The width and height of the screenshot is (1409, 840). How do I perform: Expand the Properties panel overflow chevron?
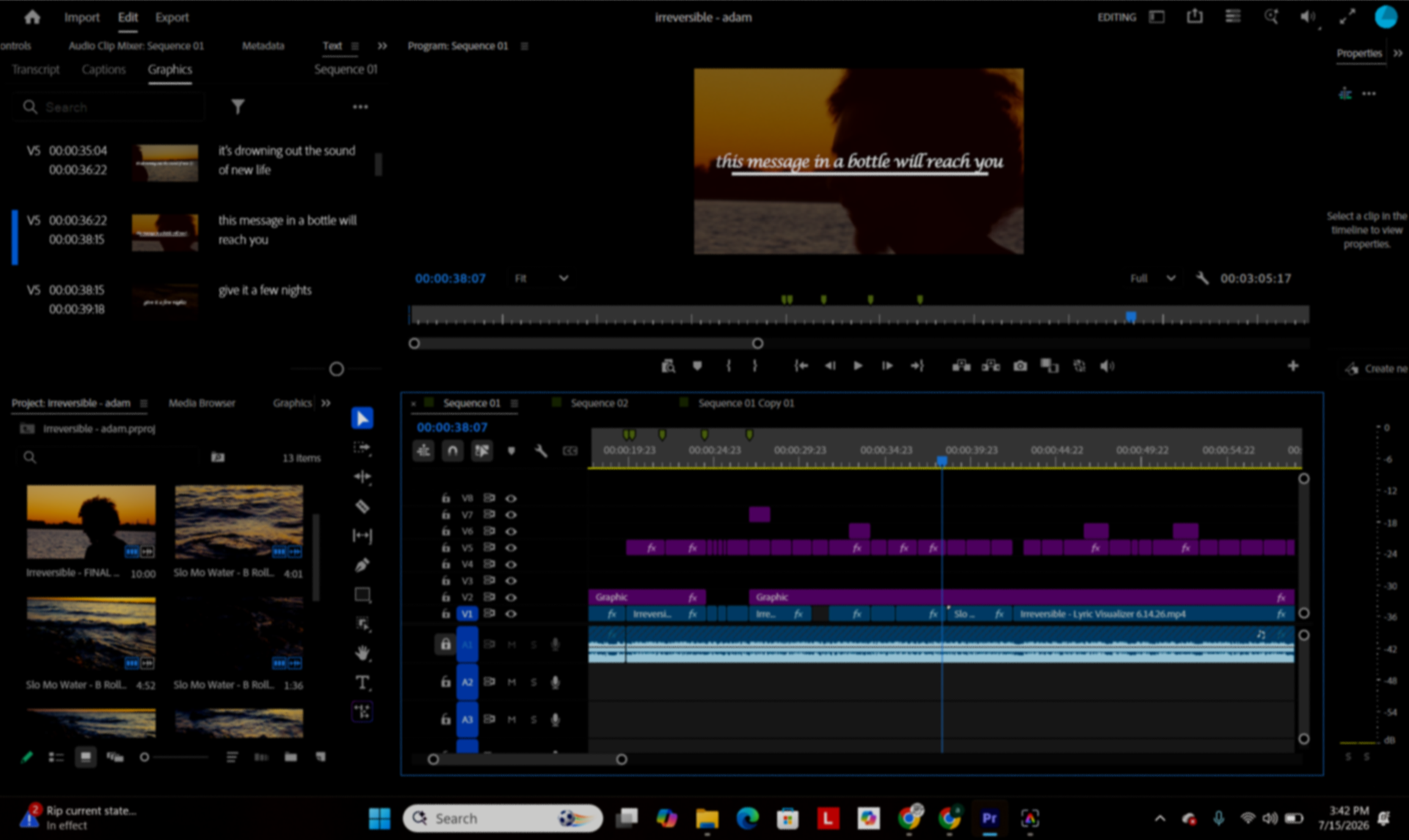(x=1397, y=53)
